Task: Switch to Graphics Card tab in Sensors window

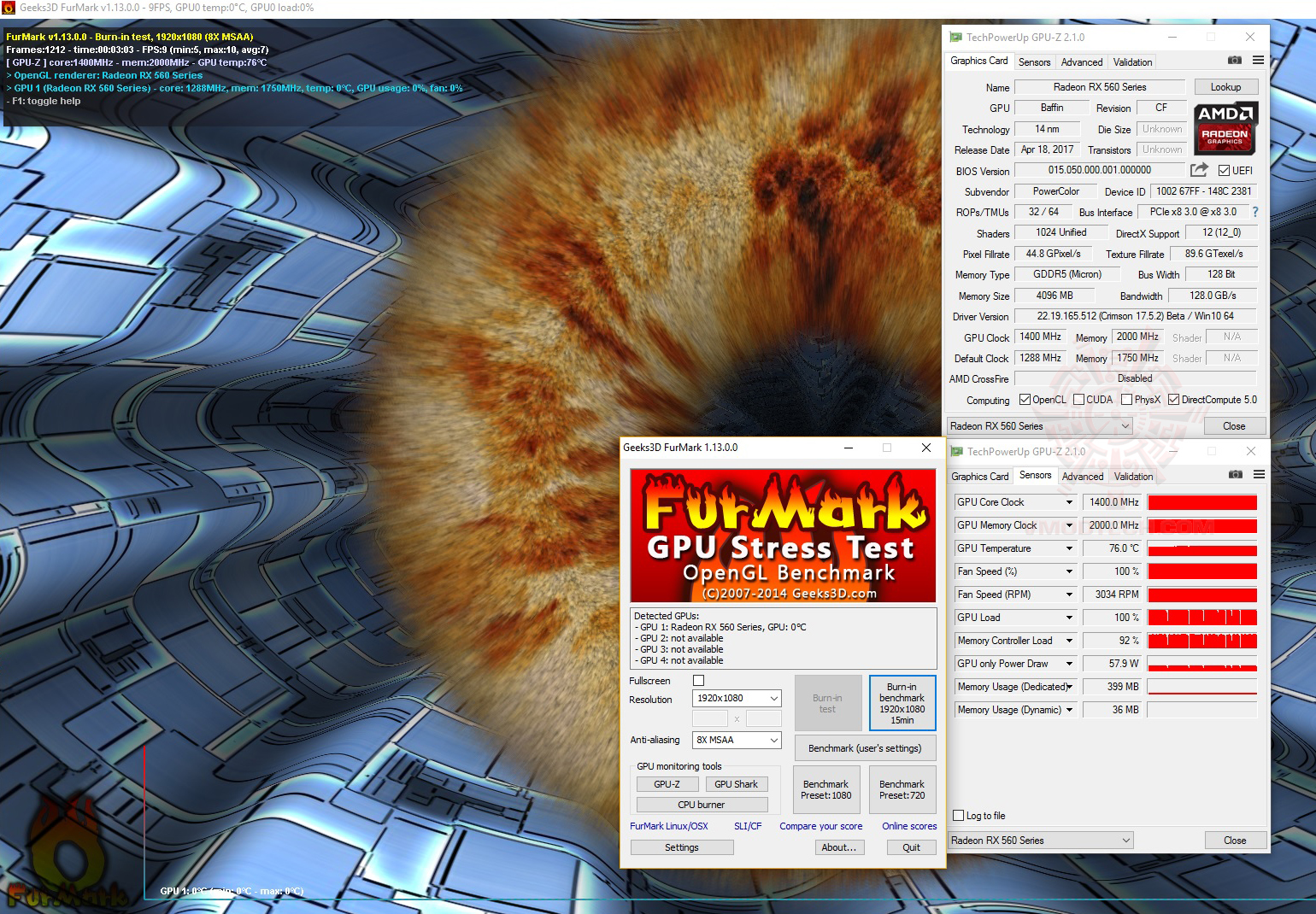Action: coord(980,477)
